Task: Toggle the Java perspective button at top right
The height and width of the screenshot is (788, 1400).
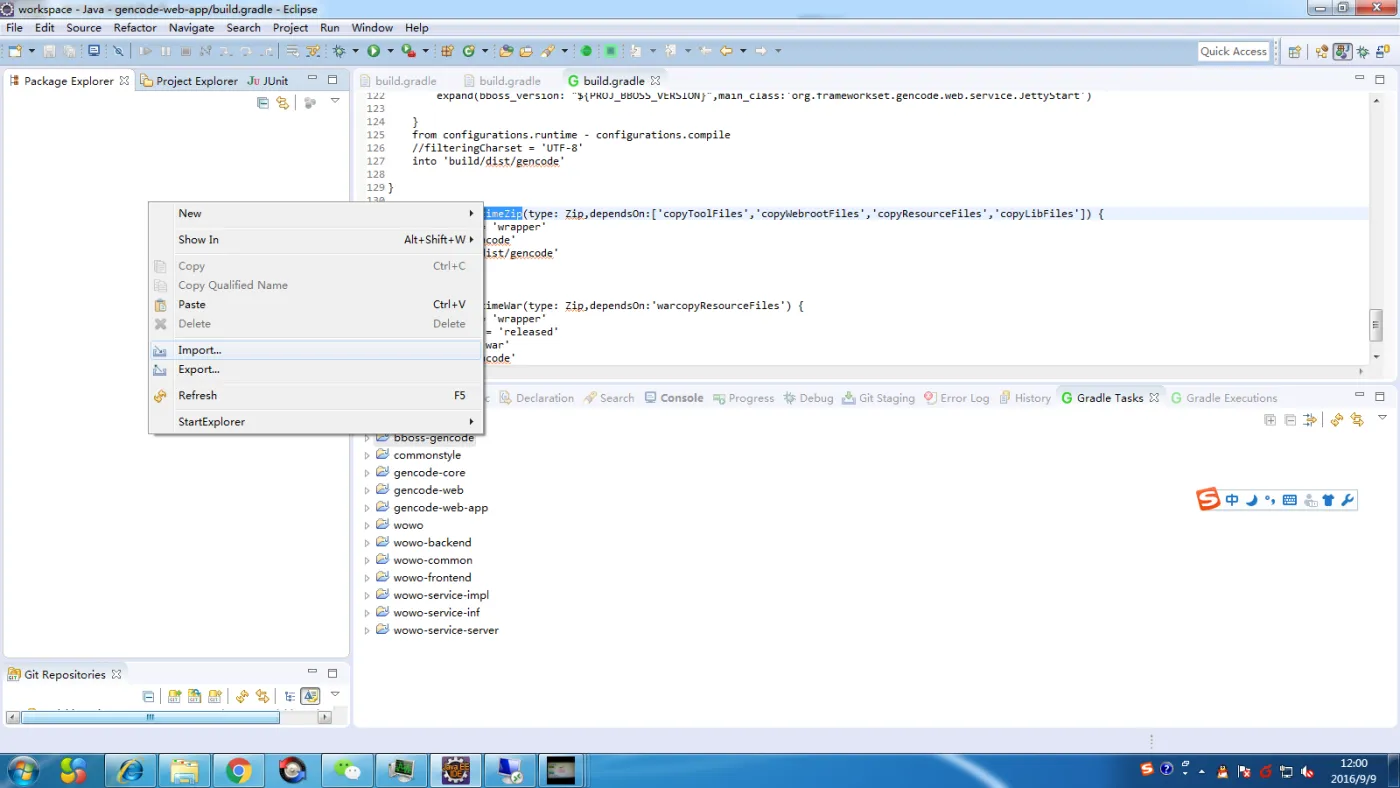Action: (1343, 52)
